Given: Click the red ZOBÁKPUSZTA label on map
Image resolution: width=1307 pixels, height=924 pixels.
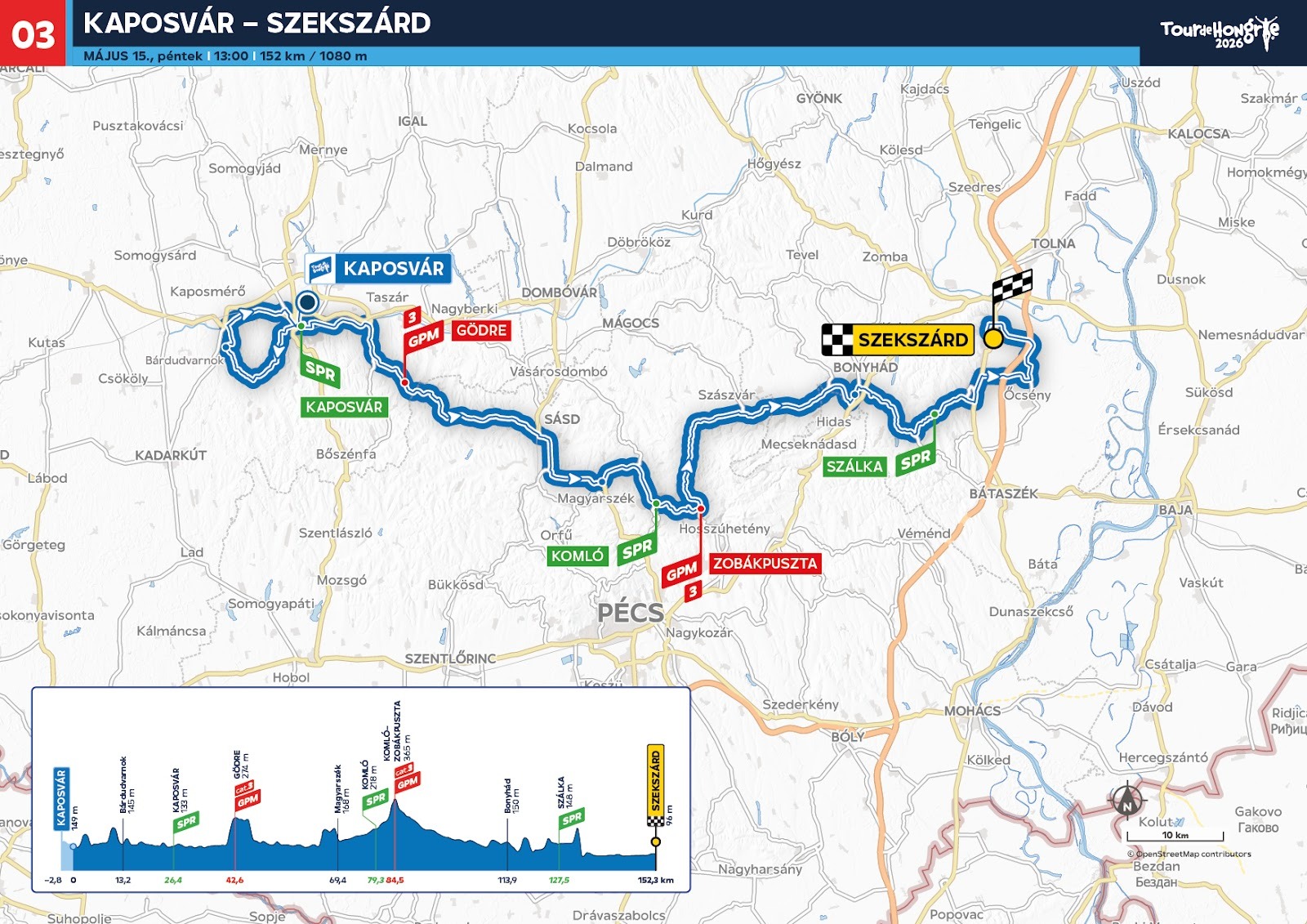Looking at the screenshot, I should point(765,563).
